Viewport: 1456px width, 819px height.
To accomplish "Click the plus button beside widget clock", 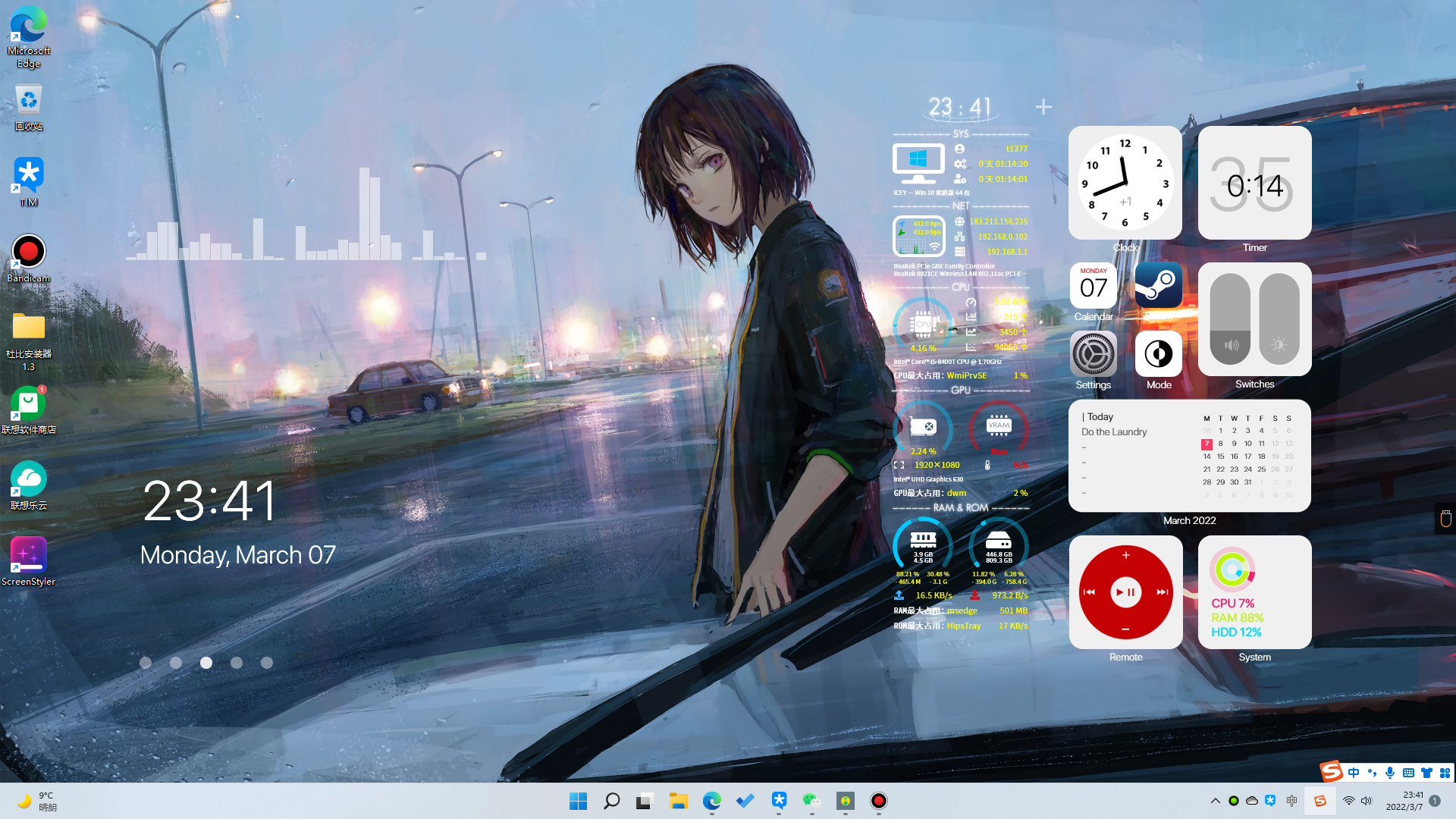I will 1043,107.
